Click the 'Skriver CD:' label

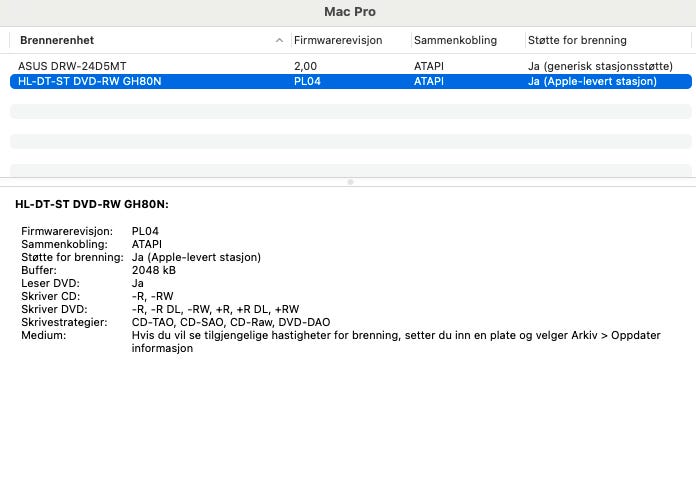point(51,296)
